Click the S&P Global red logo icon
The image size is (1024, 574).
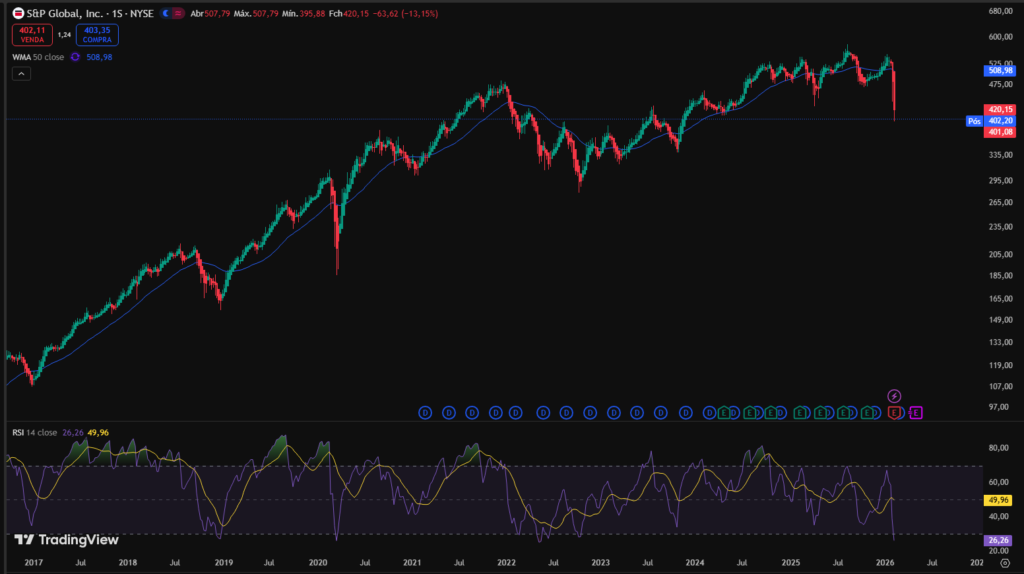point(18,13)
